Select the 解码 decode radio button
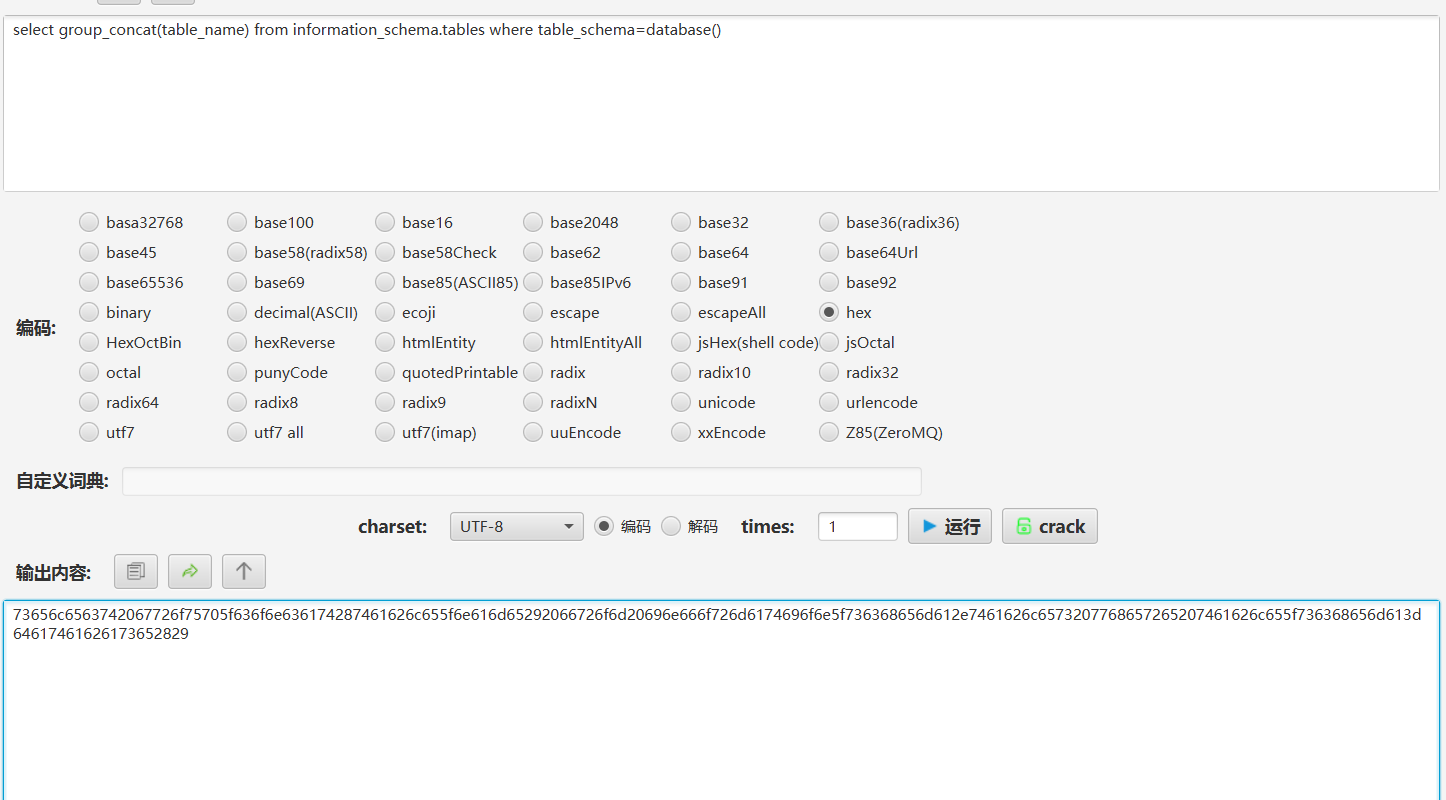Image resolution: width=1446 pixels, height=800 pixels. (671, 526)
